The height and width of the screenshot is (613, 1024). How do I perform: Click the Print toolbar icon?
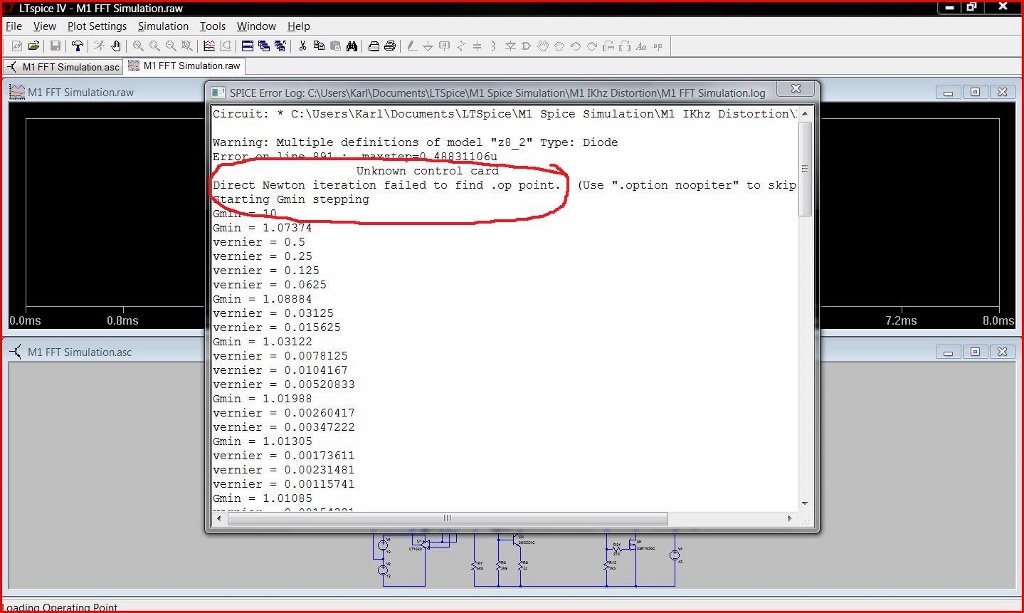pyautogui.click(x=390, y=46)
